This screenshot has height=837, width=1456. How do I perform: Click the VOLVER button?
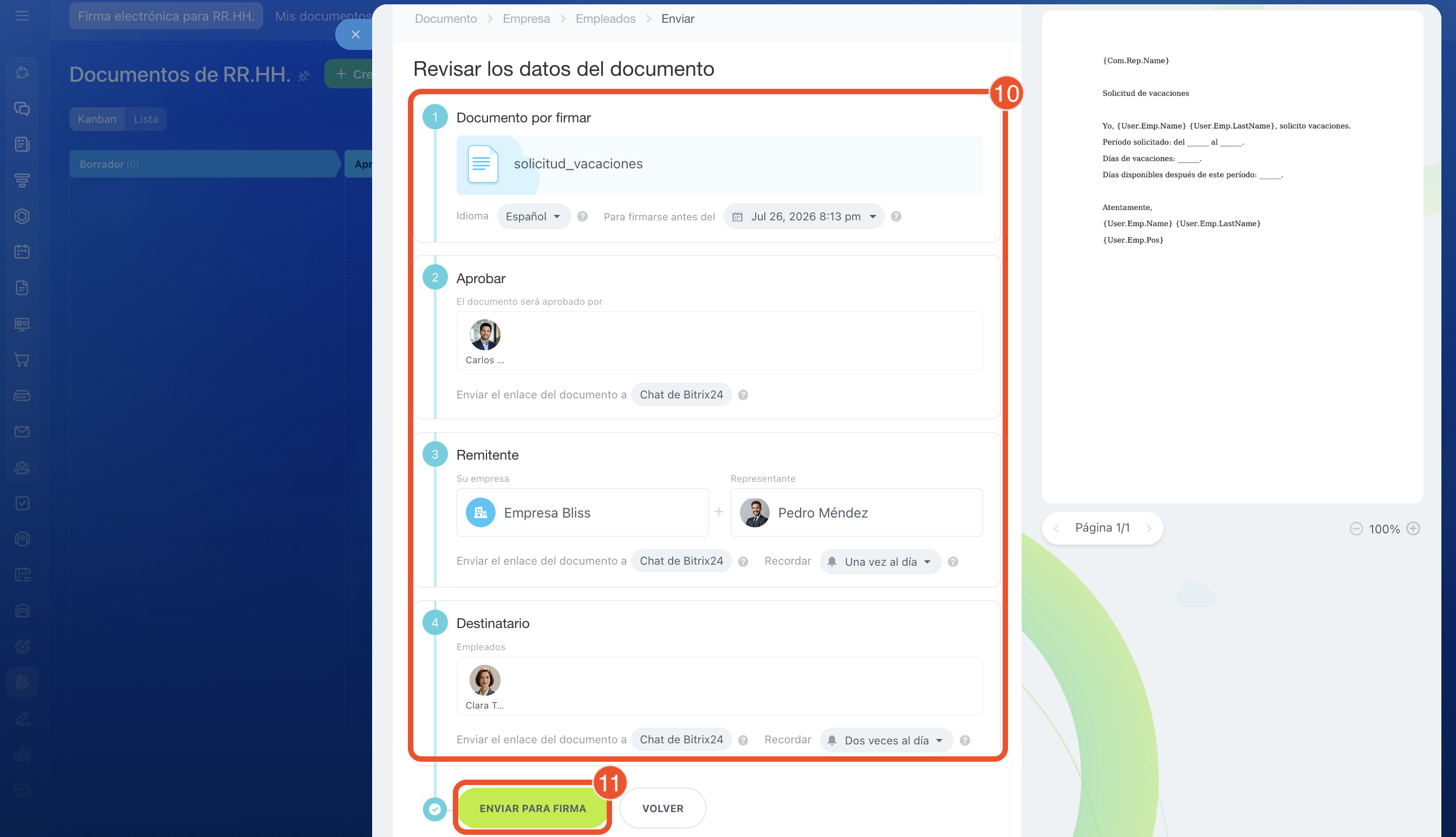coord(662,808)
